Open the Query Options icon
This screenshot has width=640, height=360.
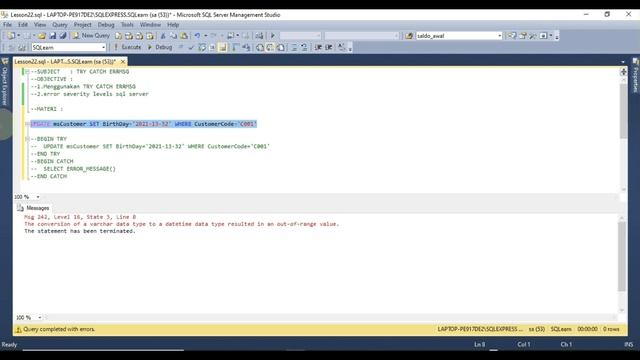coord(212,47)
